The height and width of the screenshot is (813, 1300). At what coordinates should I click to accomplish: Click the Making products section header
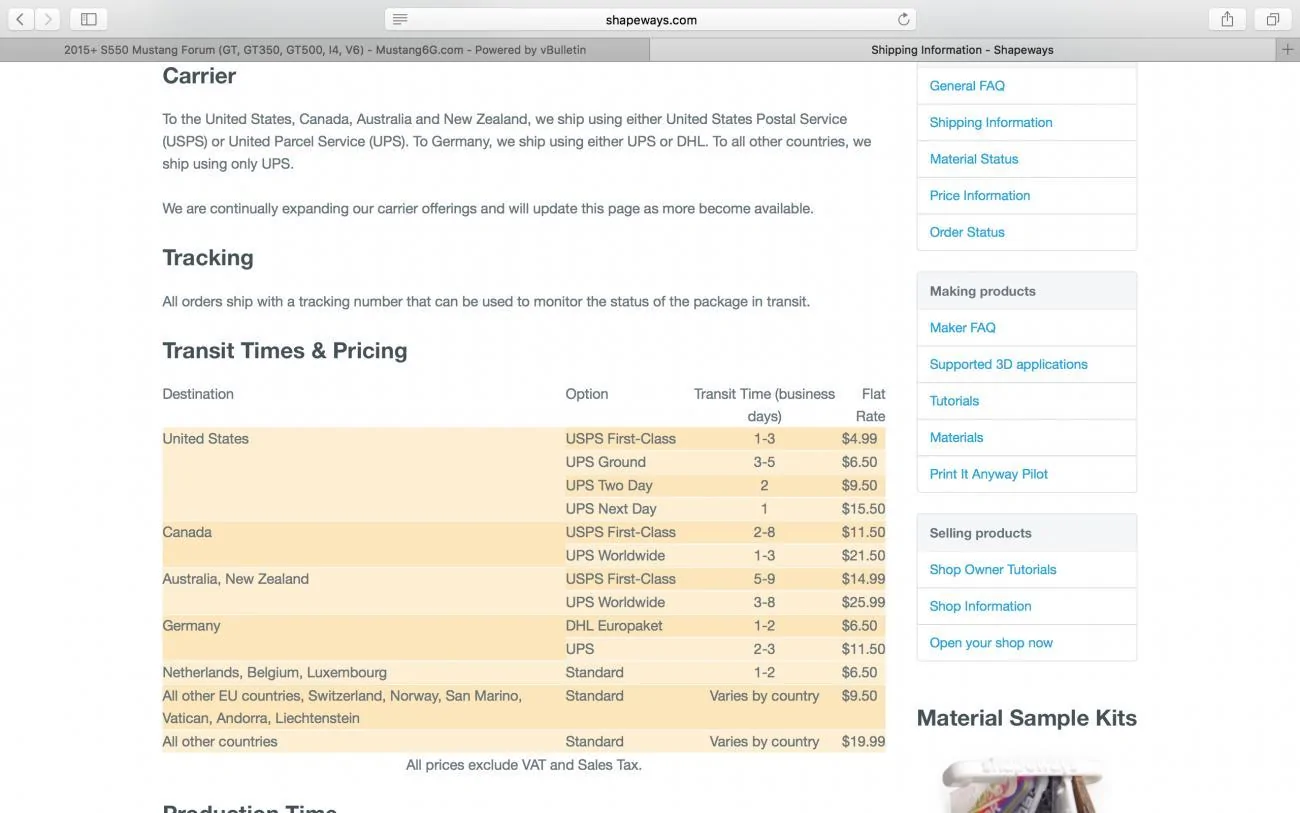pyautogui.click(x=1027, y=291)
